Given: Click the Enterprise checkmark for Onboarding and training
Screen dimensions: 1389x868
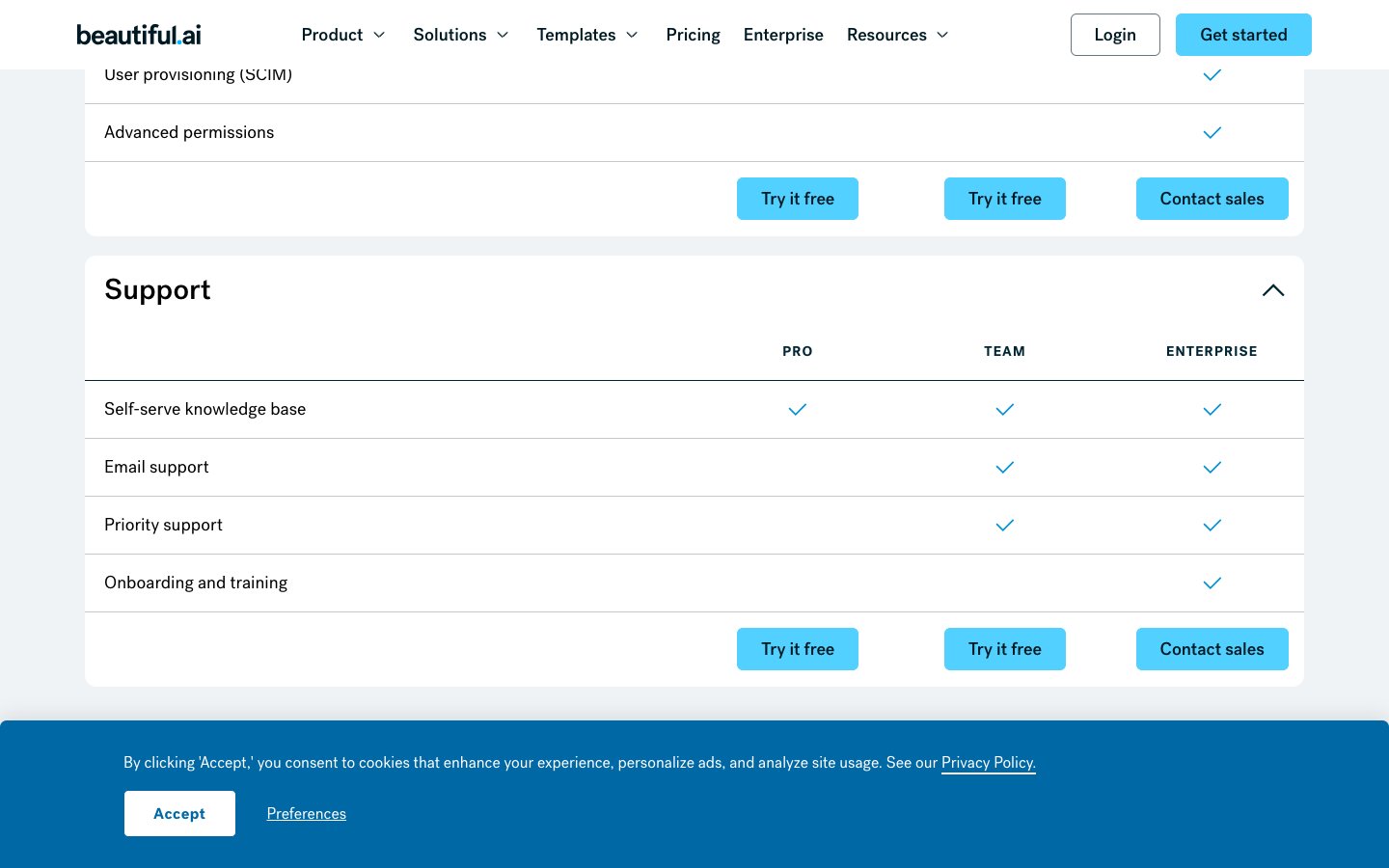Looking at the screenshot, I should [1212, 583].
